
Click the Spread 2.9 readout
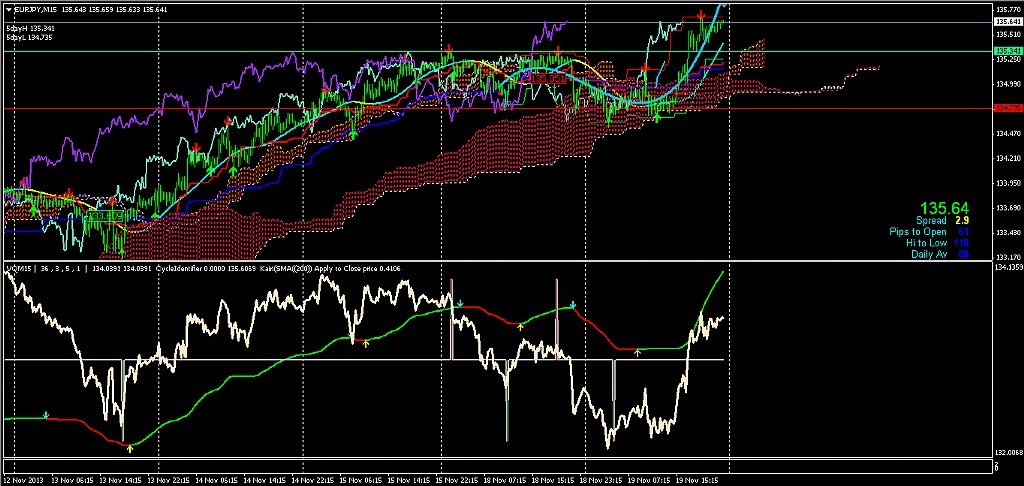(x=942, y=221)
